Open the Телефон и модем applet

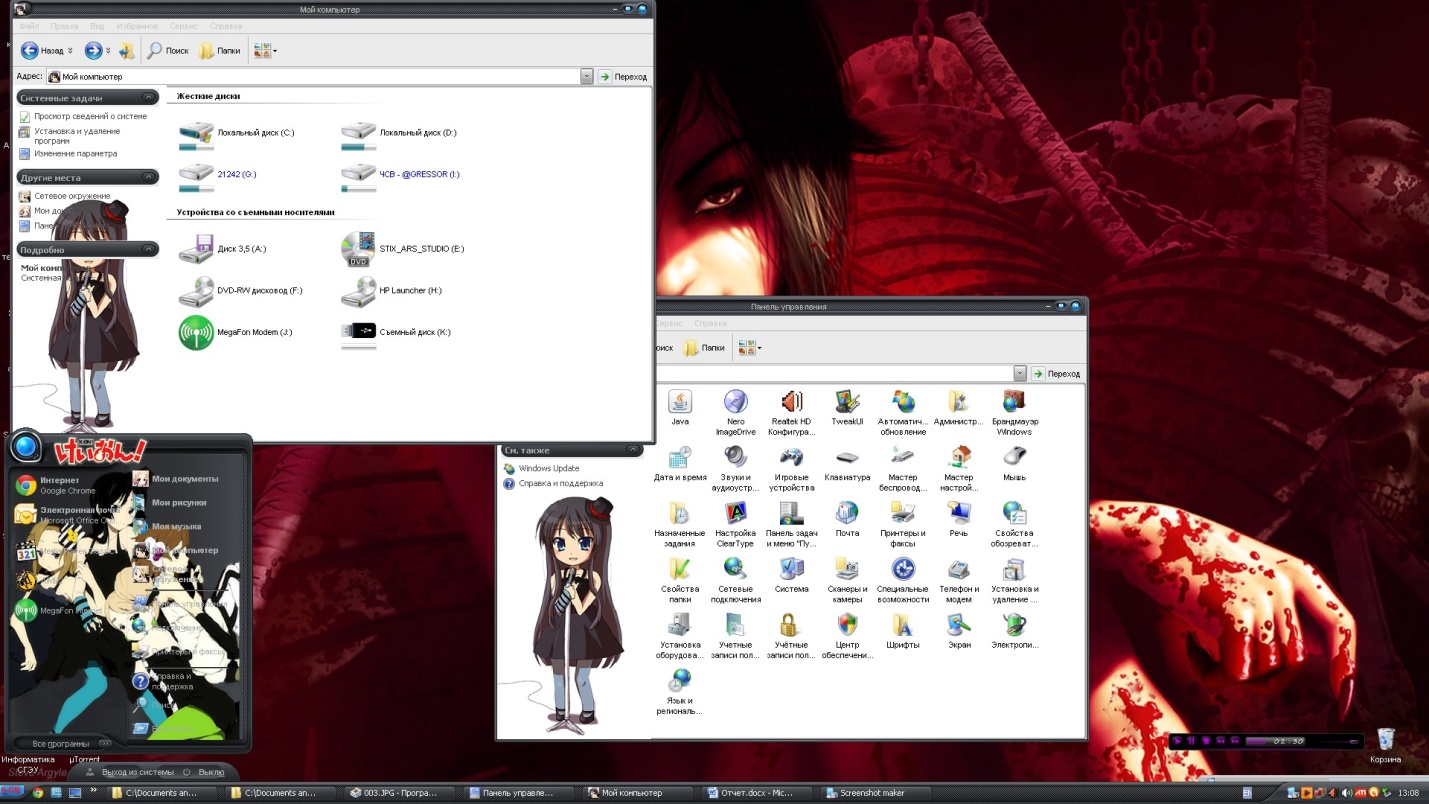coord(959,581)
